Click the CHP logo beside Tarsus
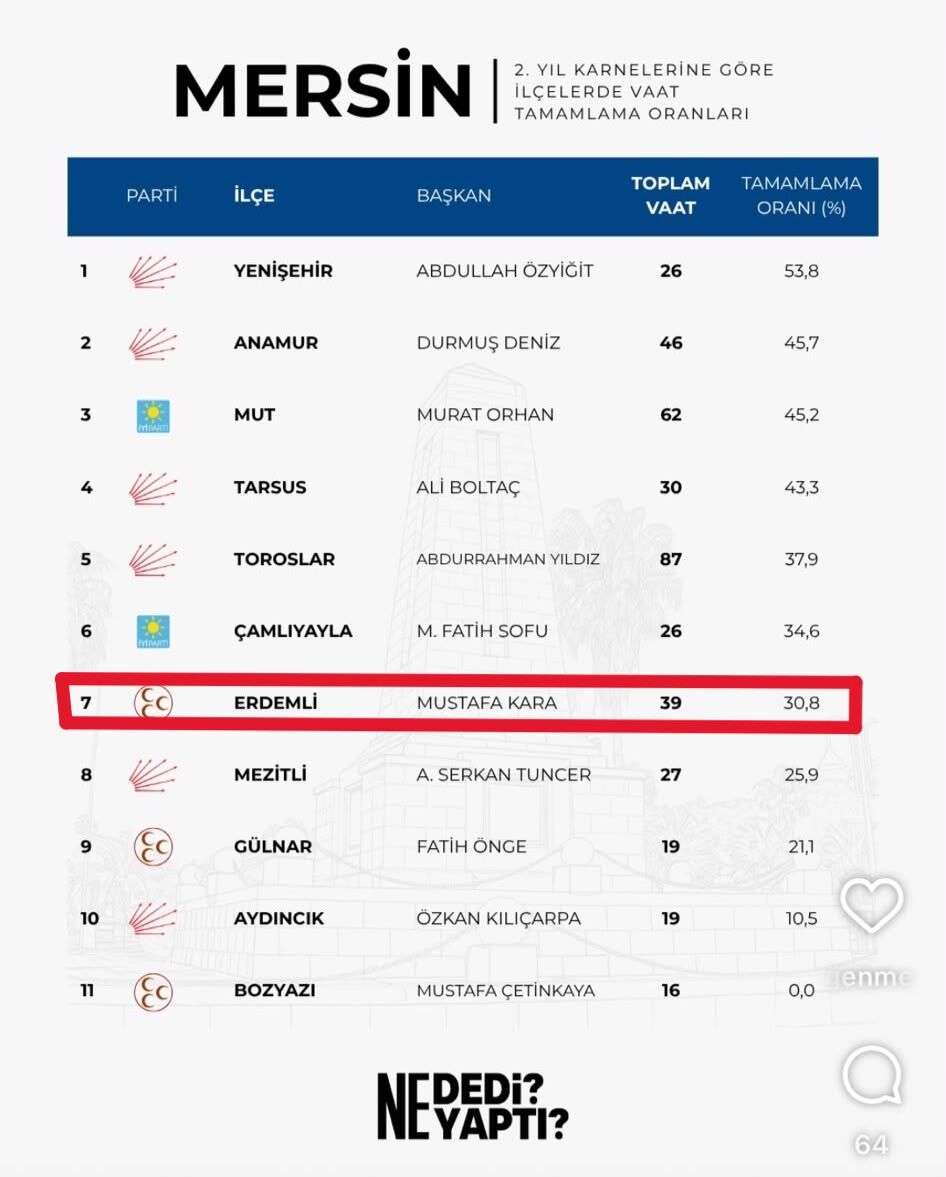Viewport: 946px width, 1177px height. click(x=152, y=488)
